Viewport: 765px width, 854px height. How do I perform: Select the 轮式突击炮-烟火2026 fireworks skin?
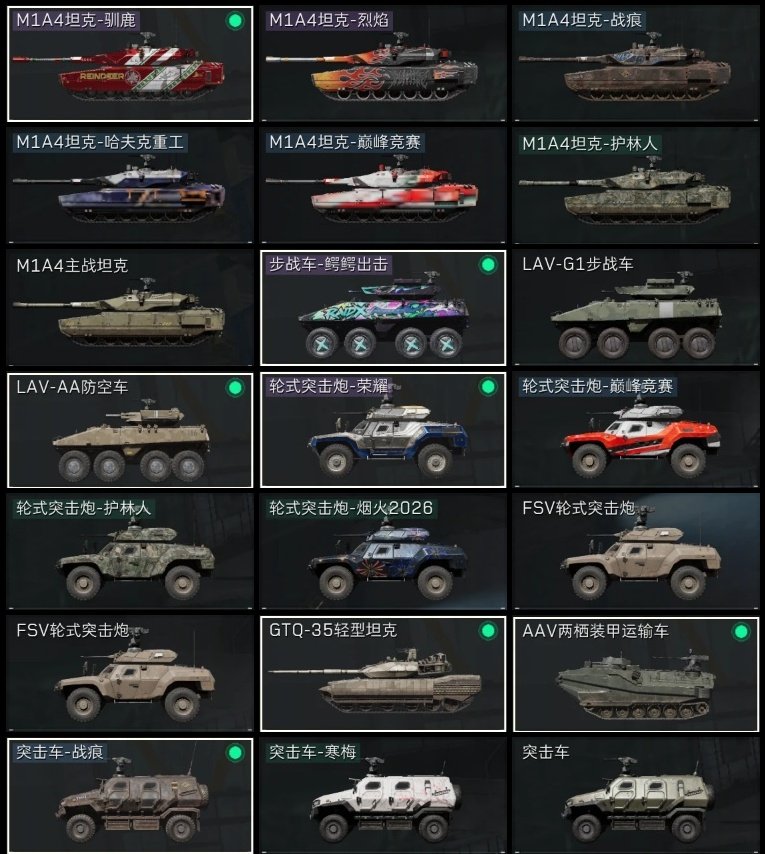383,552
